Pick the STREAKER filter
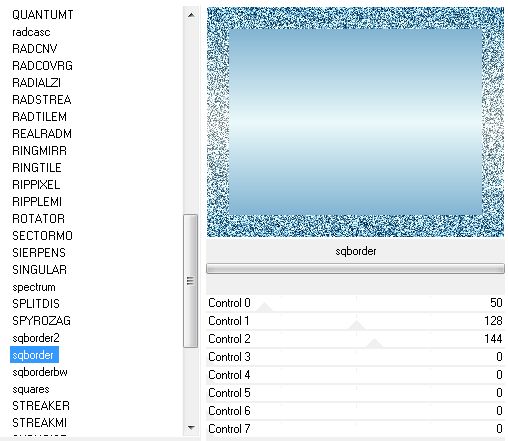Viewport: 508px width, 441px height. (x=41, y=406)
